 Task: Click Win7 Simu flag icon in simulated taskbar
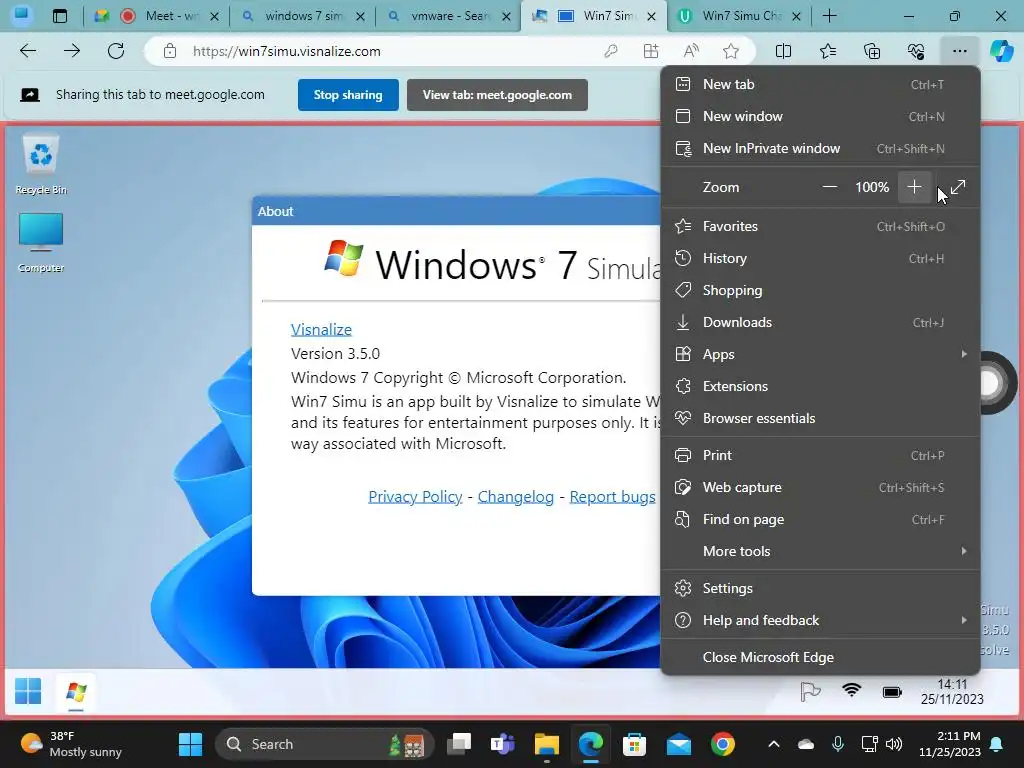[76, 692]
